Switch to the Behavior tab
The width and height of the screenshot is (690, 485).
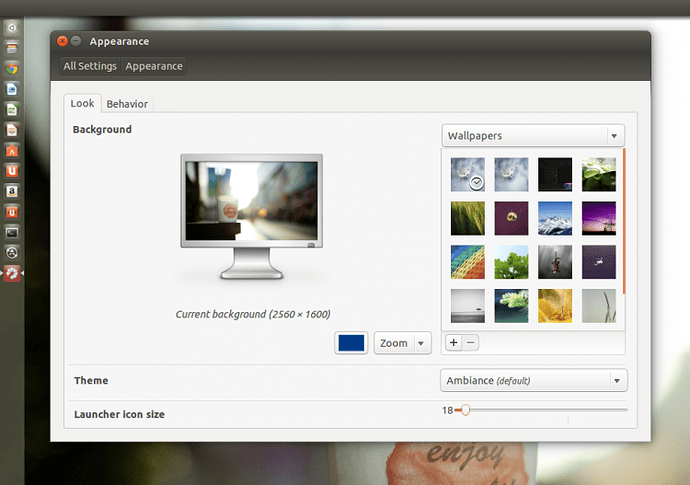tap(127, 104)
